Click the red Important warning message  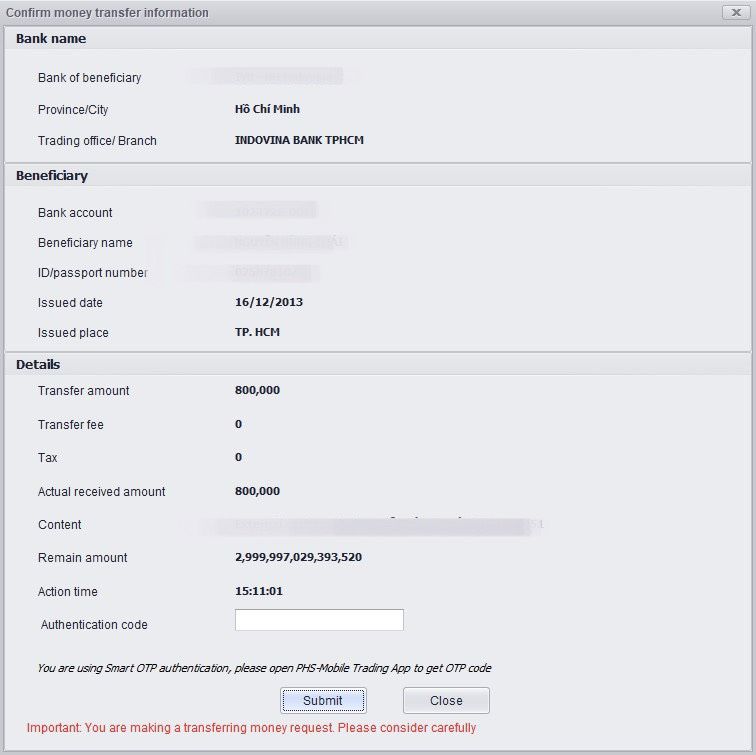pos(251,728)
